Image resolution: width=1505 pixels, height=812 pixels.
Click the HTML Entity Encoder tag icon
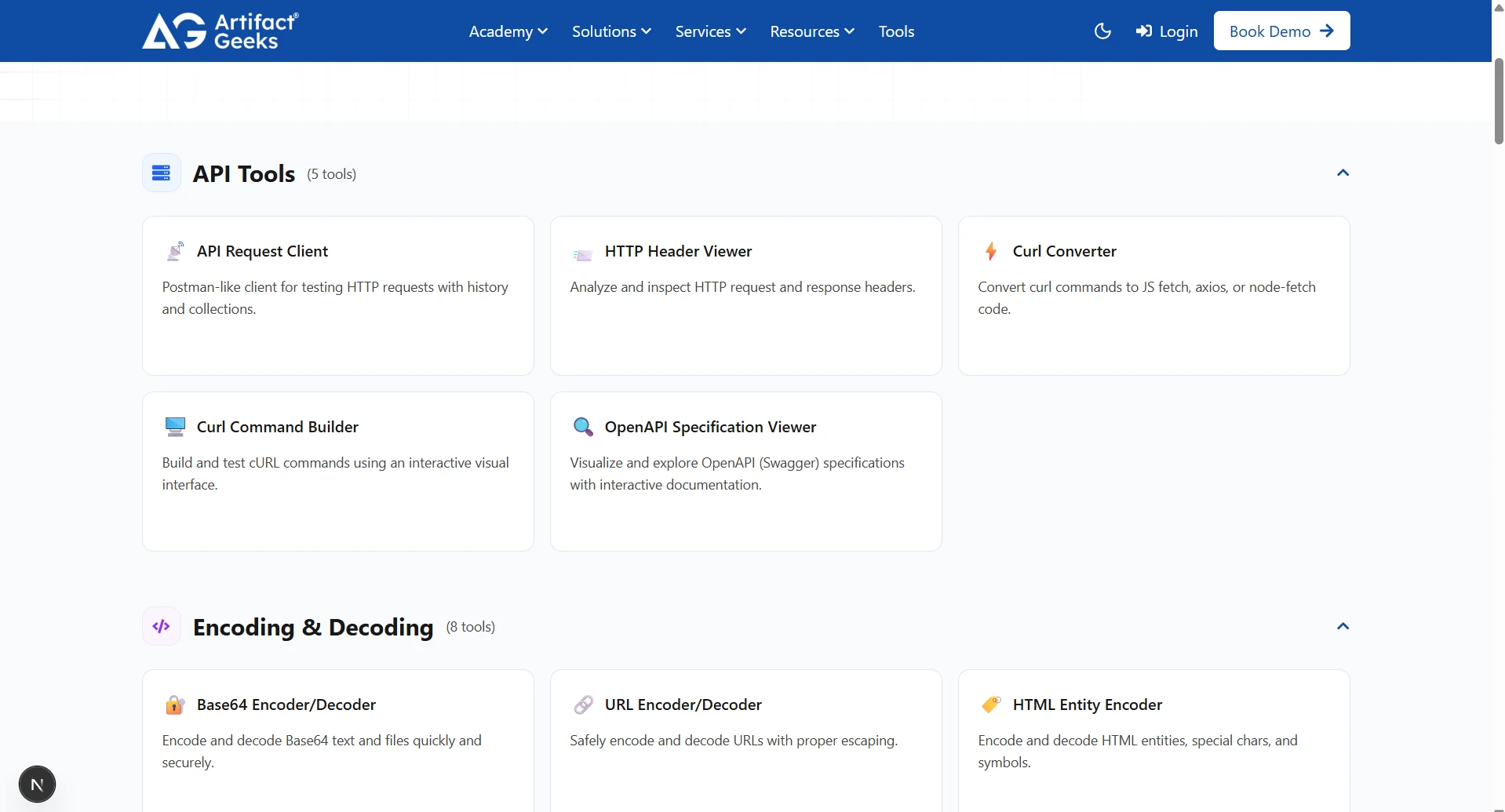tap(991, 705)
